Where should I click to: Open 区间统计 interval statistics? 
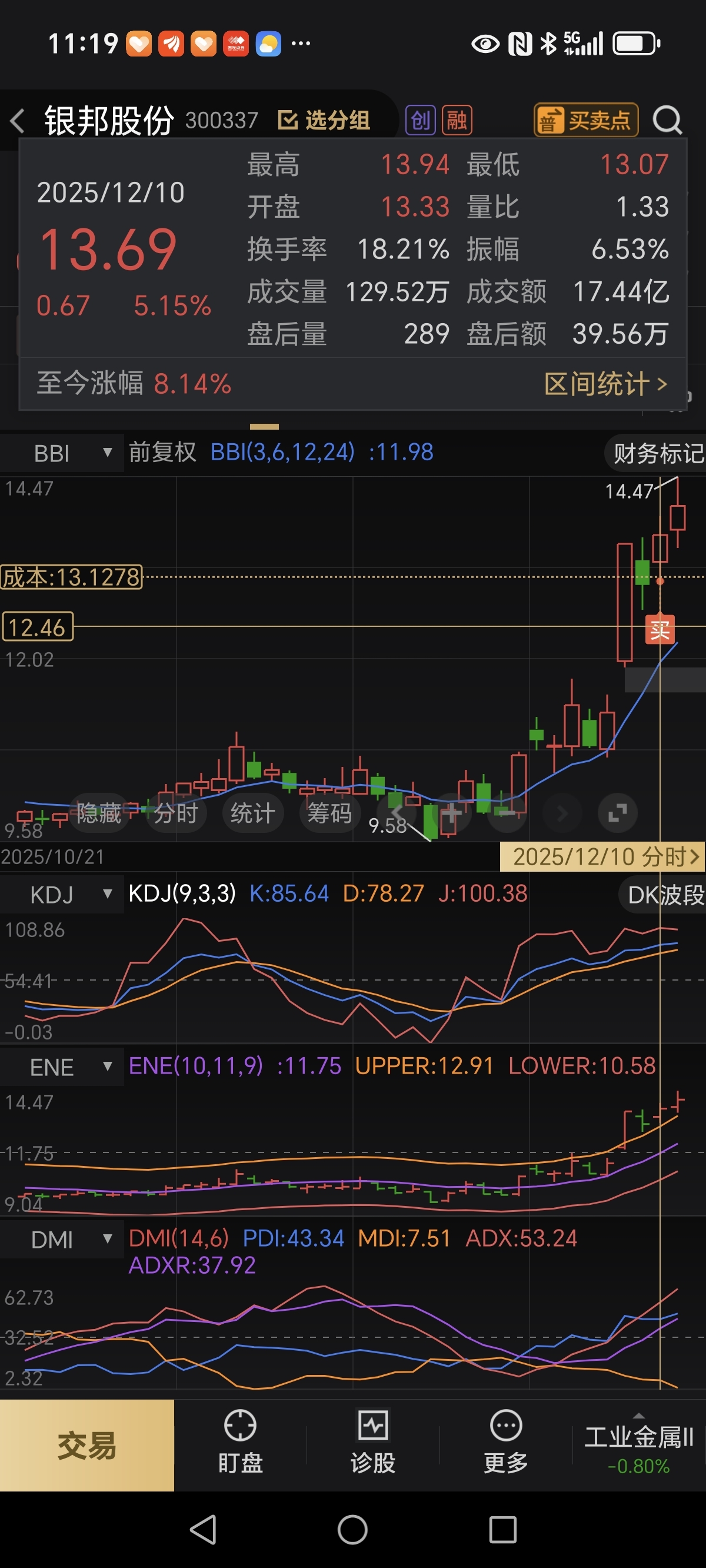pos(606,384)
